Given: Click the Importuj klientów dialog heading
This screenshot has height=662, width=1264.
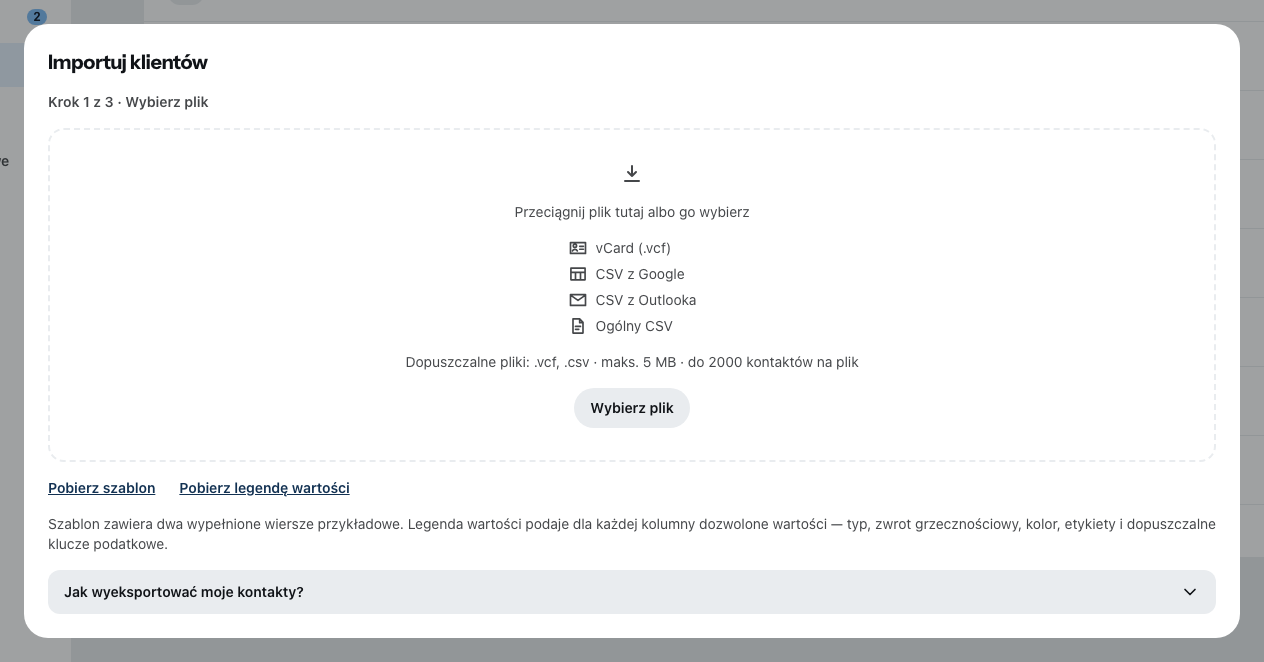Looking at the screenshot, I should pos(128,62).
